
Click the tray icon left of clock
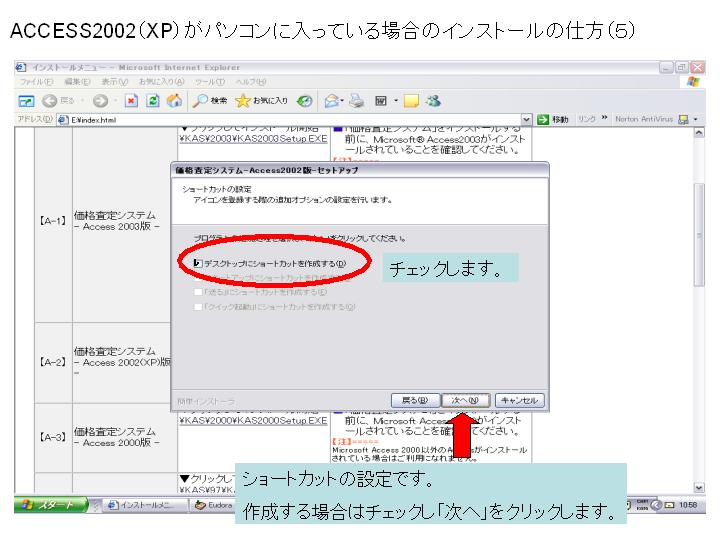pyautogui.click(x=670, y=505)
